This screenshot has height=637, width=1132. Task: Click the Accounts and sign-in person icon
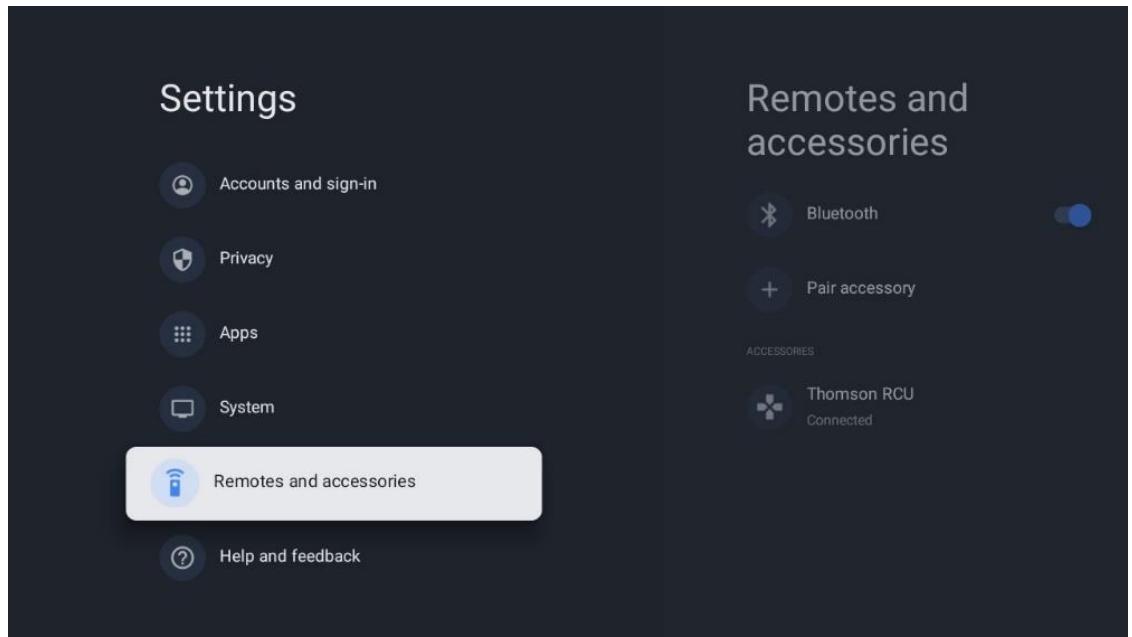(x=183, y=185)
